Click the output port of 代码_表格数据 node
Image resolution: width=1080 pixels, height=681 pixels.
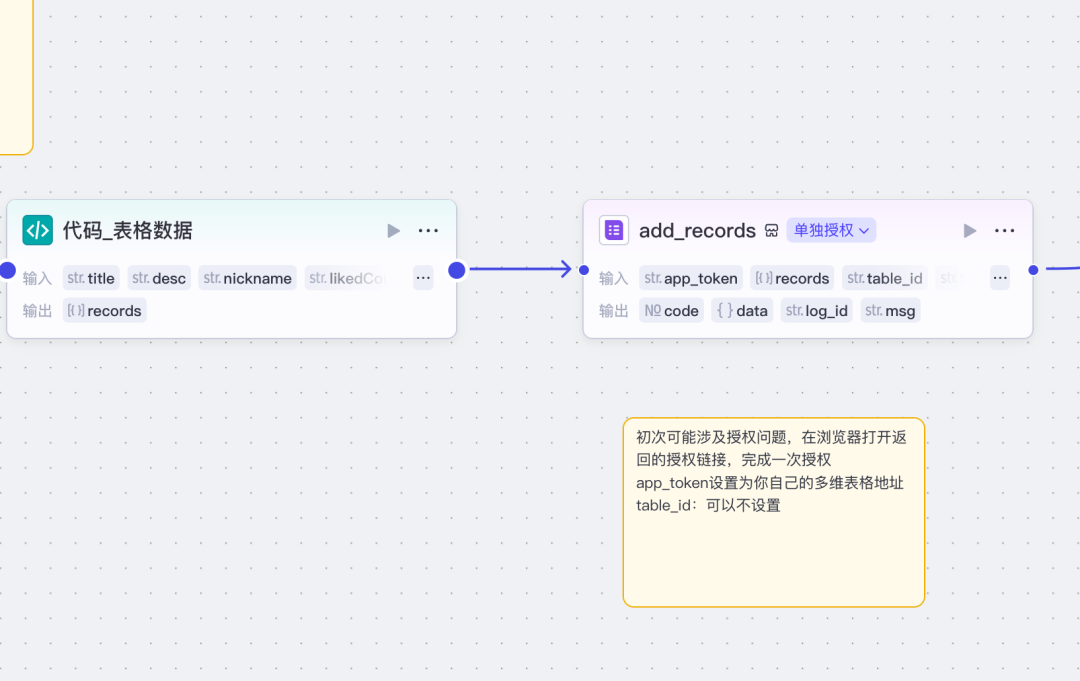(457, 270)
